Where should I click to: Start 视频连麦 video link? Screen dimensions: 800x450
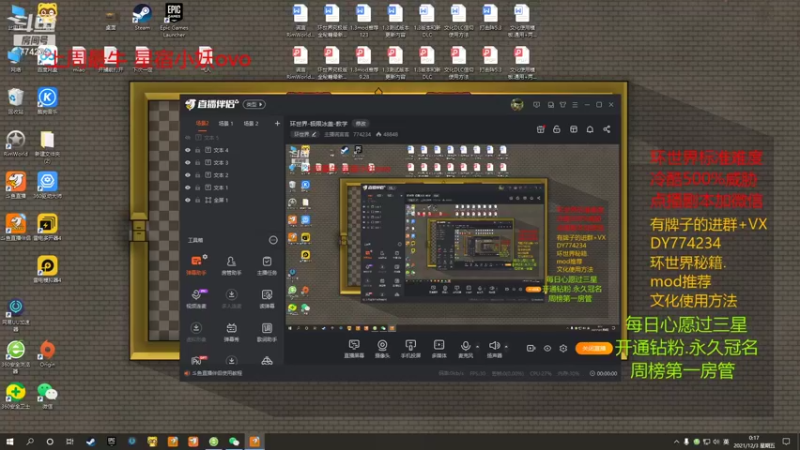click(x=196, y=298)
